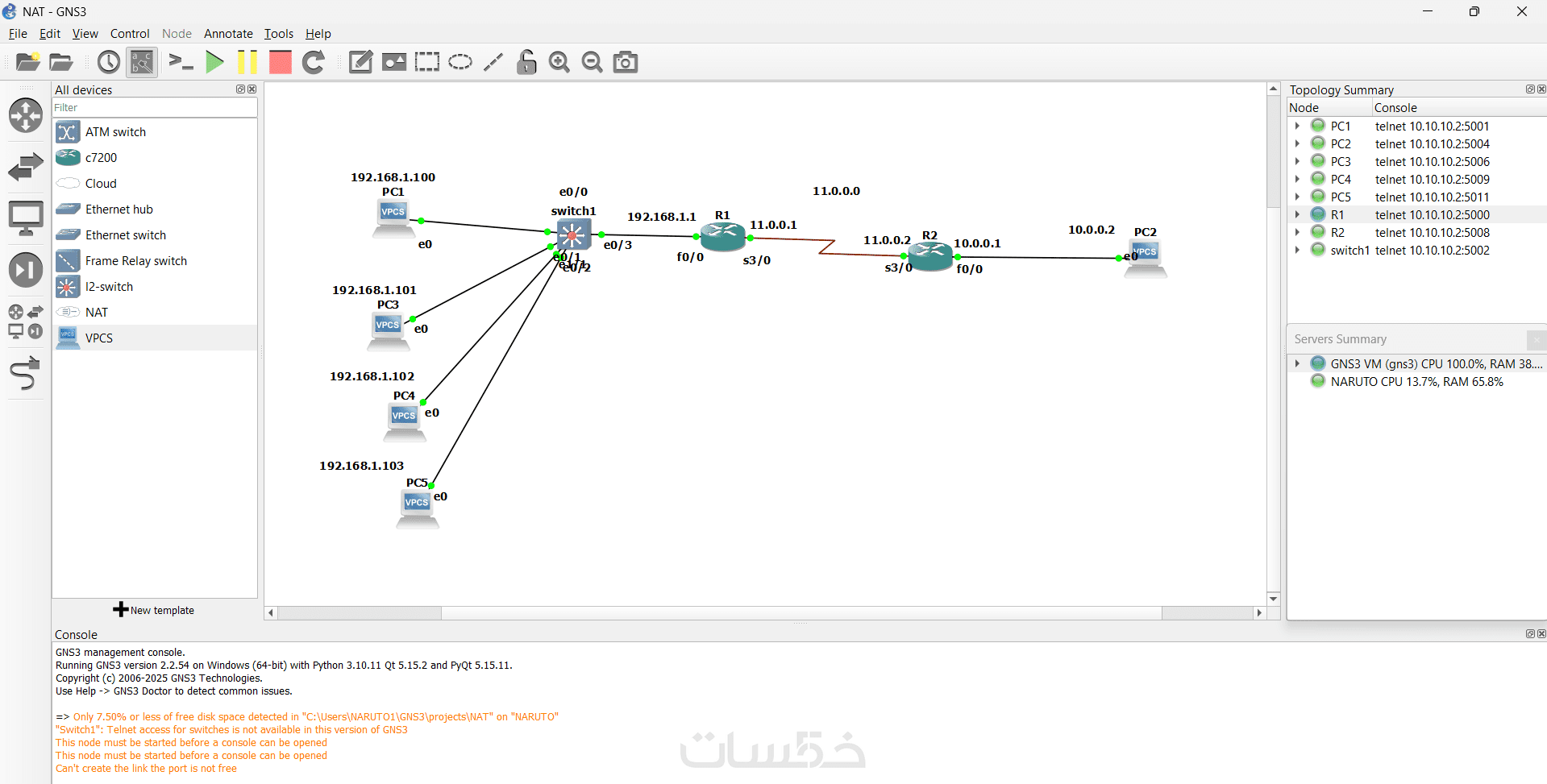This screenshot has height=784, width=1547.
Task: Select the R1 router on the canvas
Action: point(723,236)
